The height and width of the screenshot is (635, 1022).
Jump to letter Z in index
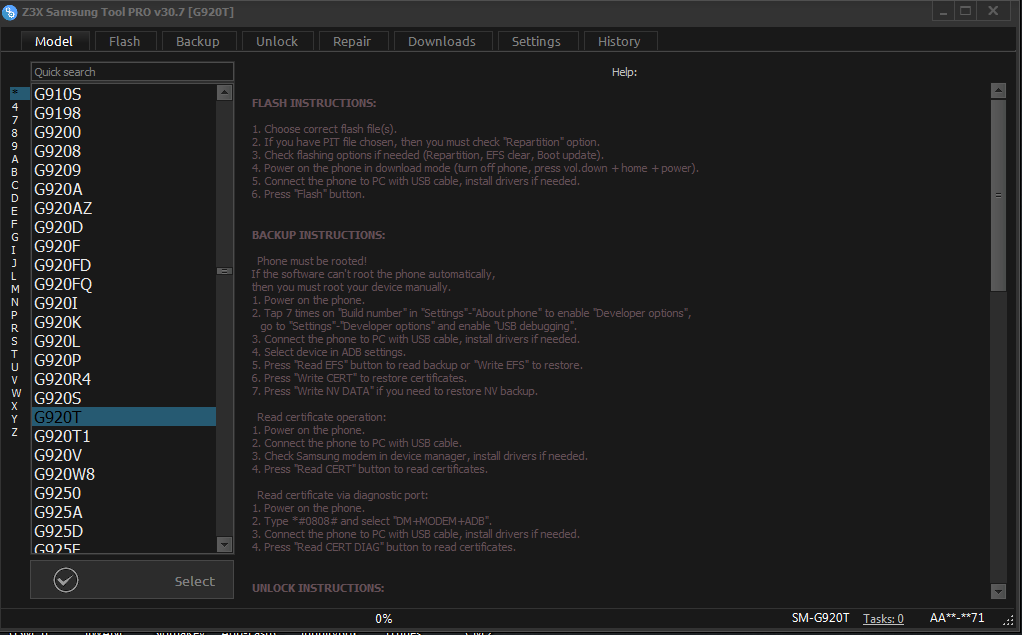pos(15,432)
